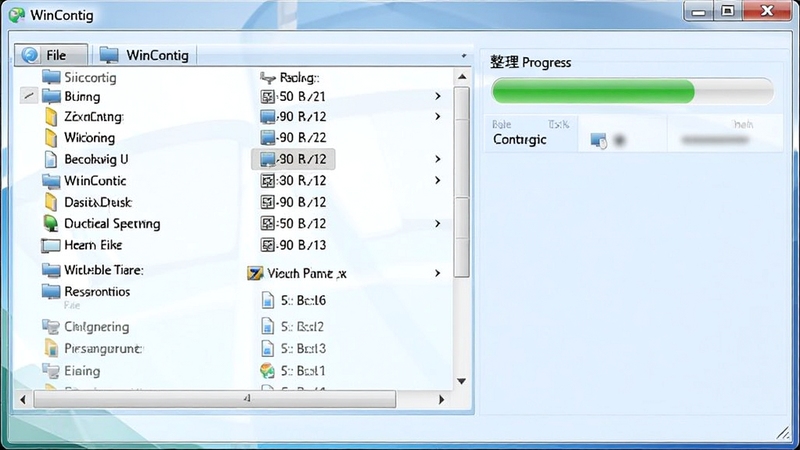
Task: Click the defragmentation progress bar
Action: click(x=633, y=91)
